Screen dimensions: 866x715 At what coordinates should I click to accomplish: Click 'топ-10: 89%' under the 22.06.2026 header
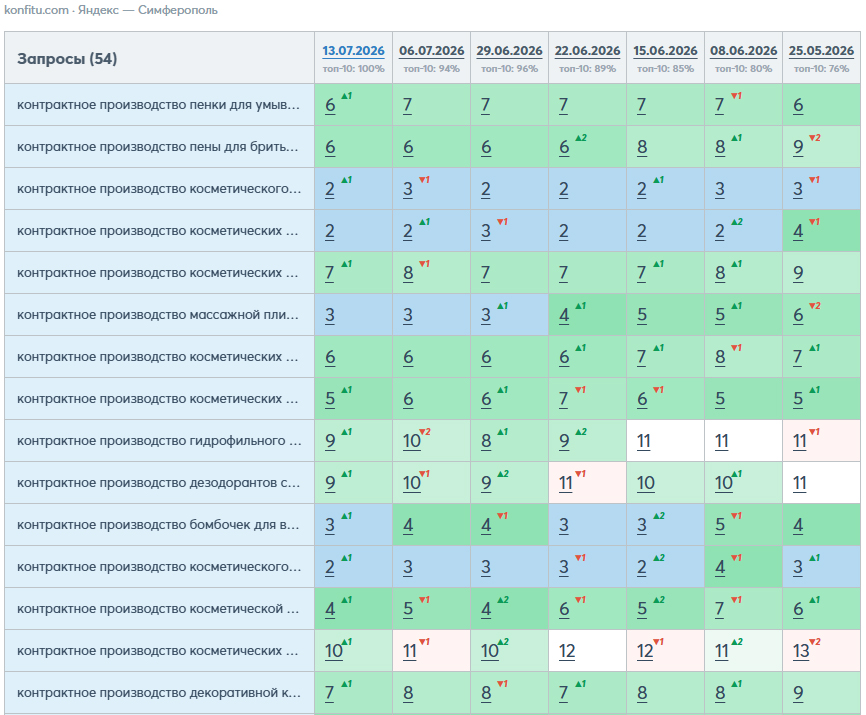(x=588, y=68)
